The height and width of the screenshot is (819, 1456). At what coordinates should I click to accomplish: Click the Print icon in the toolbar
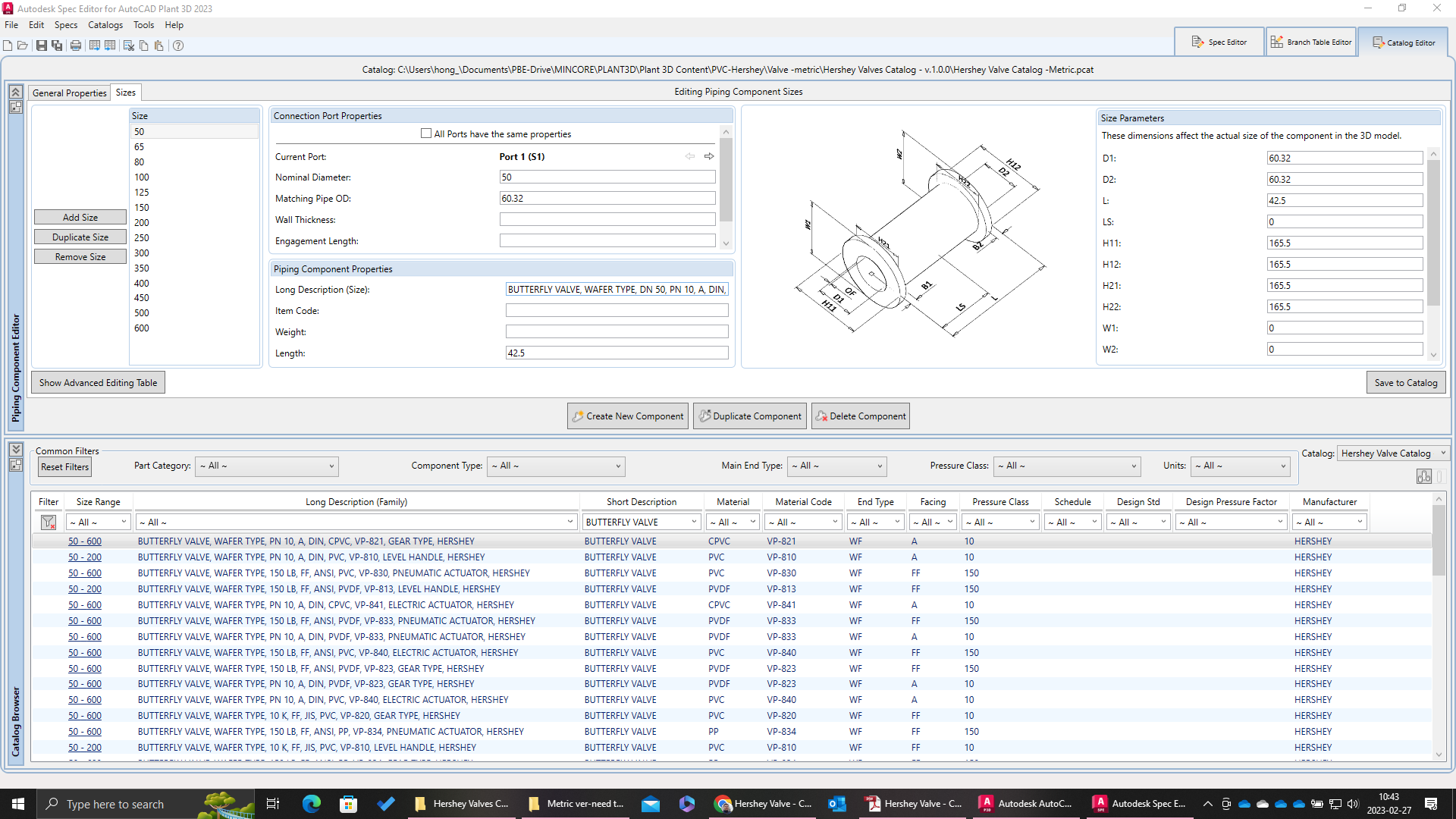76,45
